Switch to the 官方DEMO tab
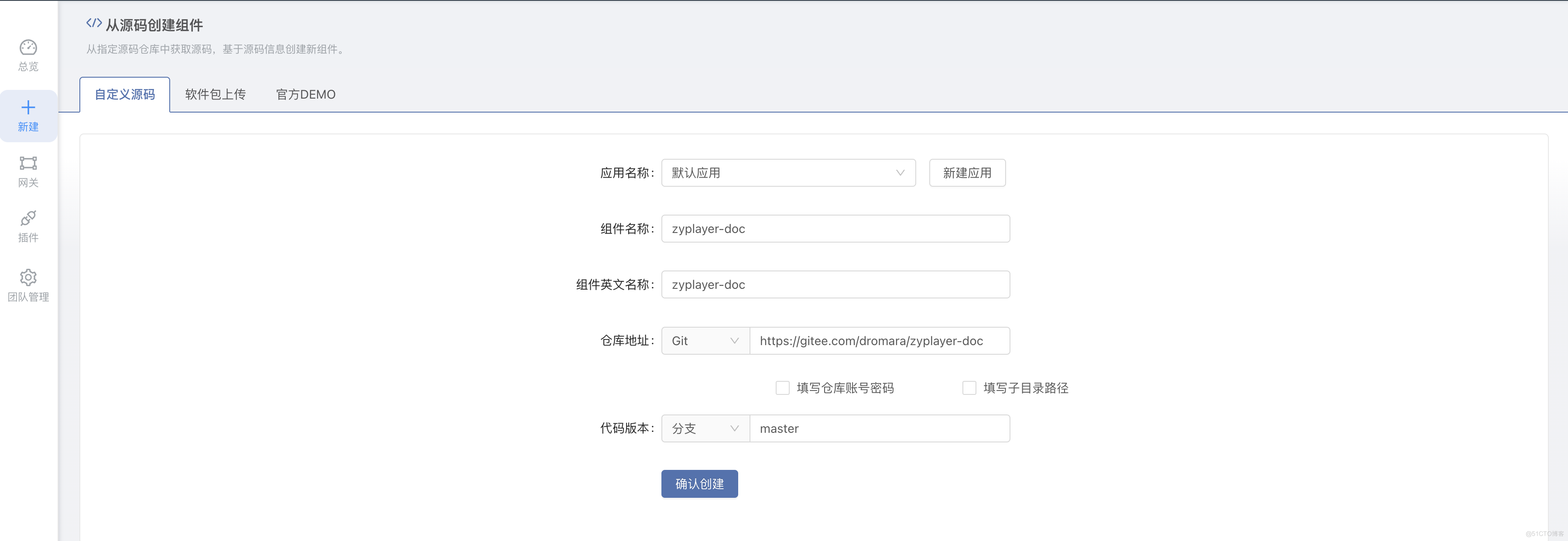Image resolution: width=1568 pixels, height=541 pixels. point(305,94)
